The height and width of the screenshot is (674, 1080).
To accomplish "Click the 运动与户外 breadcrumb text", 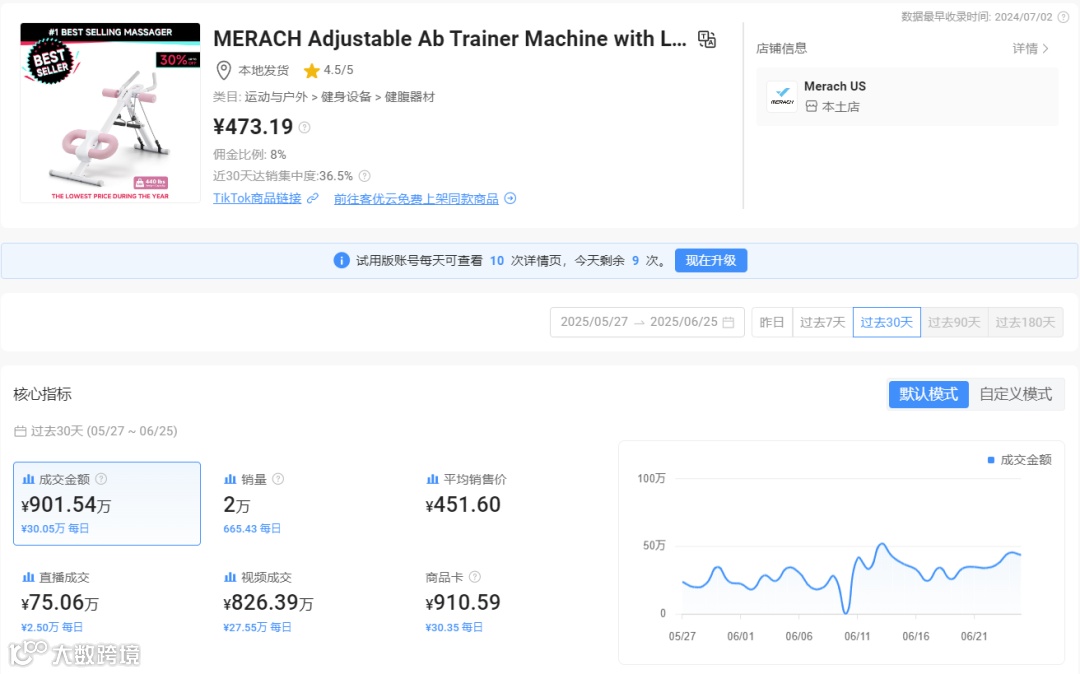I will click(x=276, y=97).
